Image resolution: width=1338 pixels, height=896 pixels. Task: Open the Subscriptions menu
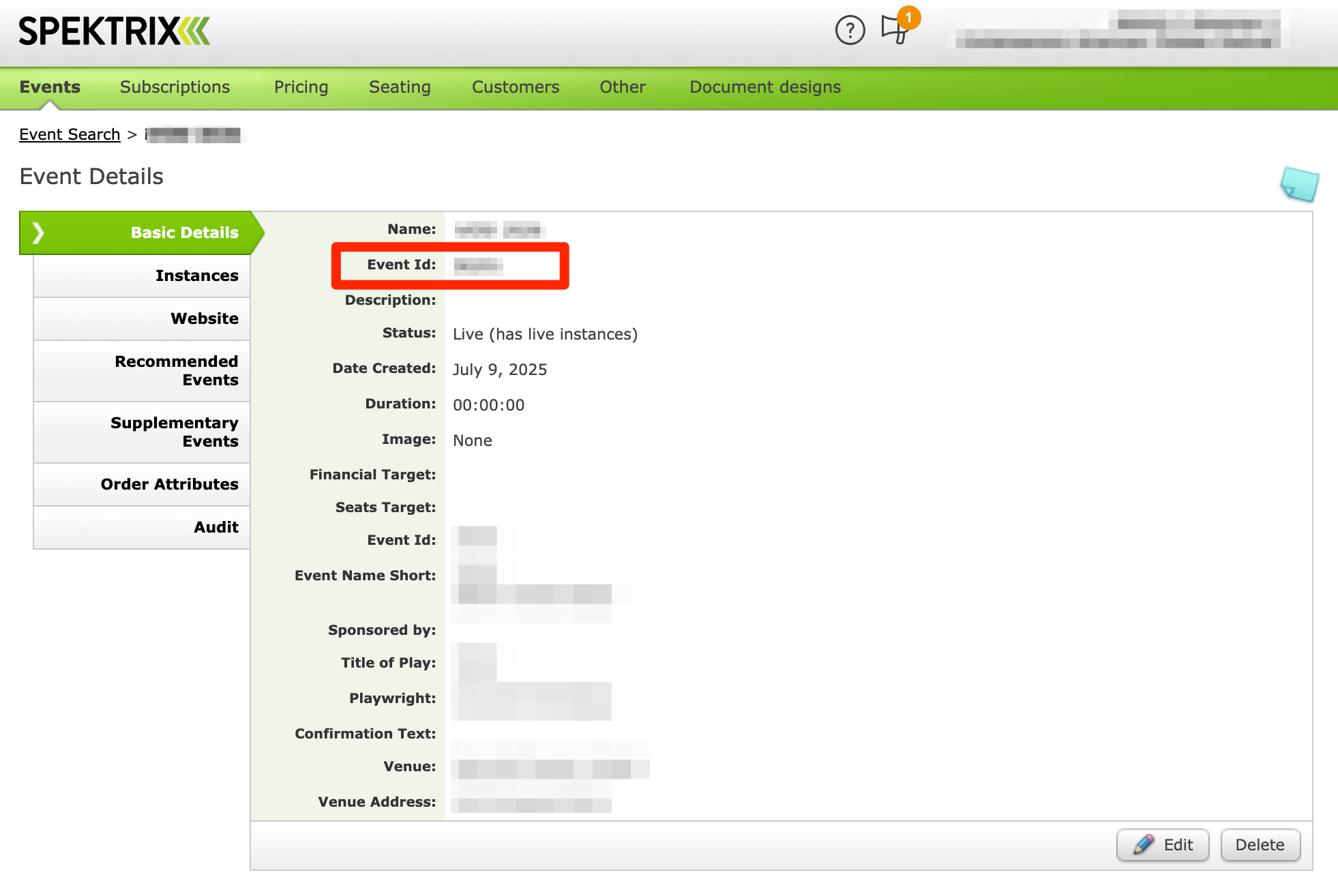175,87
